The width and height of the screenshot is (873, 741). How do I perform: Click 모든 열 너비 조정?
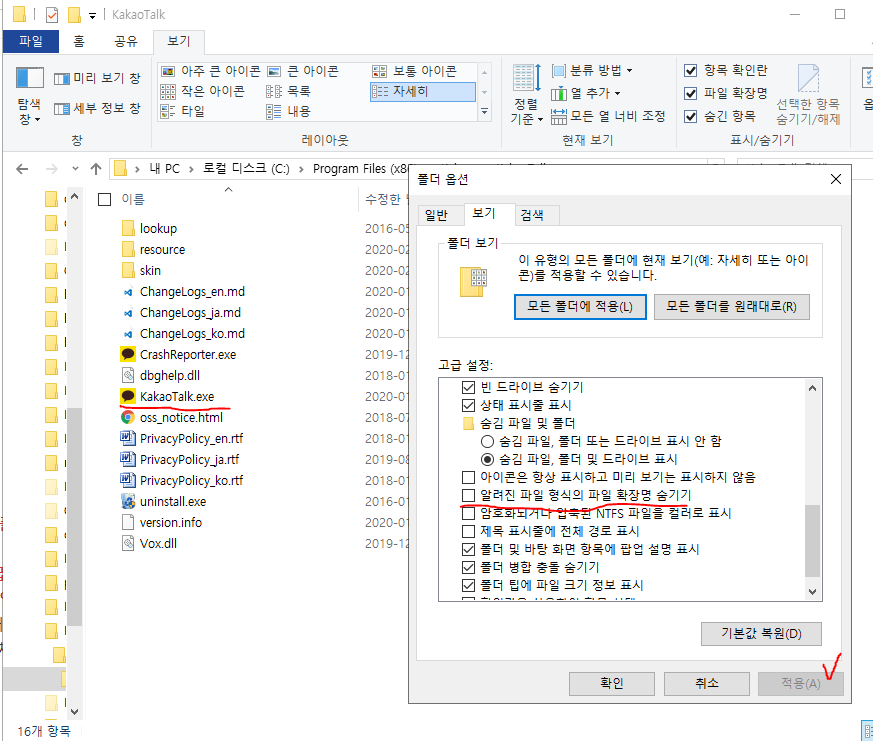tap(608, 116)
